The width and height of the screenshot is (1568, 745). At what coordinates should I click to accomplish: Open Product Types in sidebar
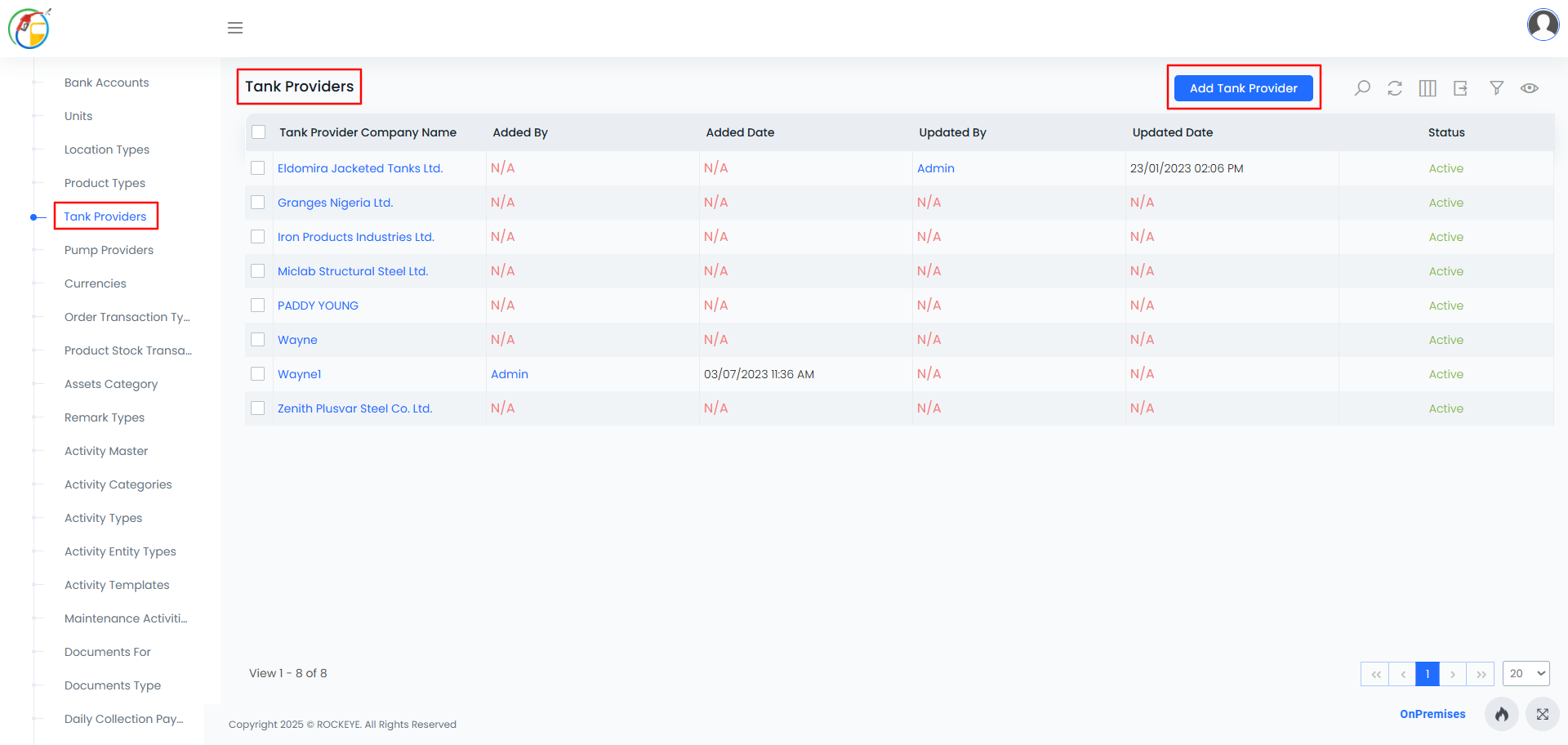tap(105, 183)
